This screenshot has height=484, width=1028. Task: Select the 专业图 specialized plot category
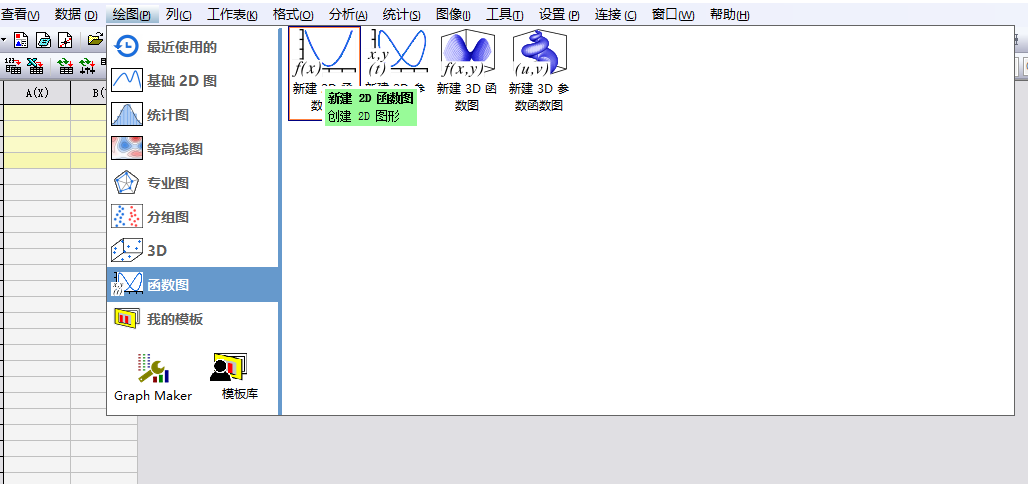tap(193, 183)
